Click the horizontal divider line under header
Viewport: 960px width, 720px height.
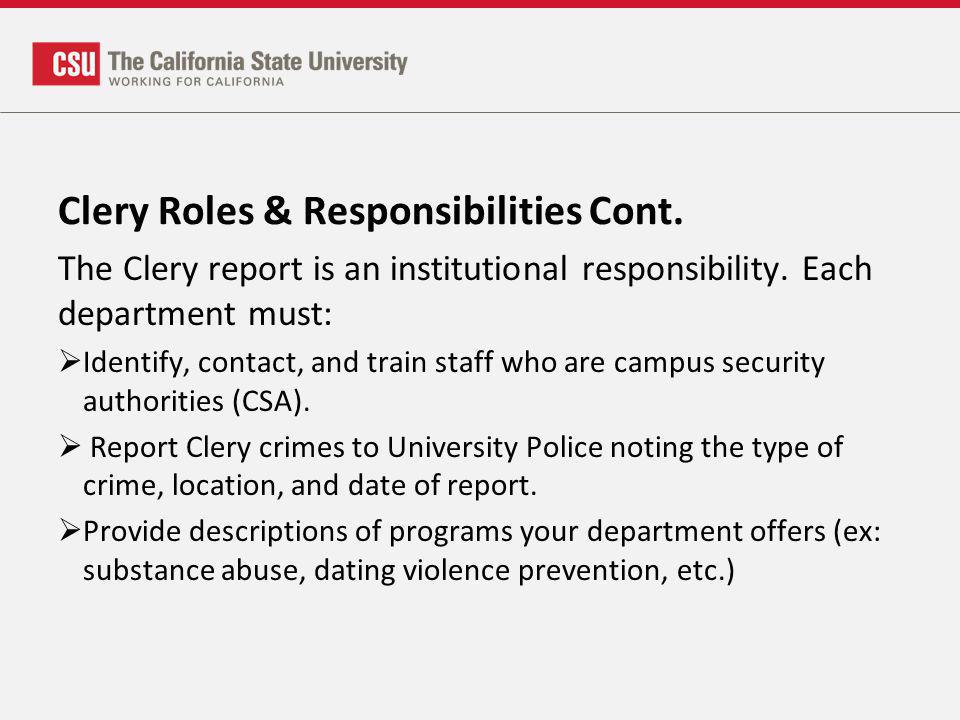pos(480,113)
